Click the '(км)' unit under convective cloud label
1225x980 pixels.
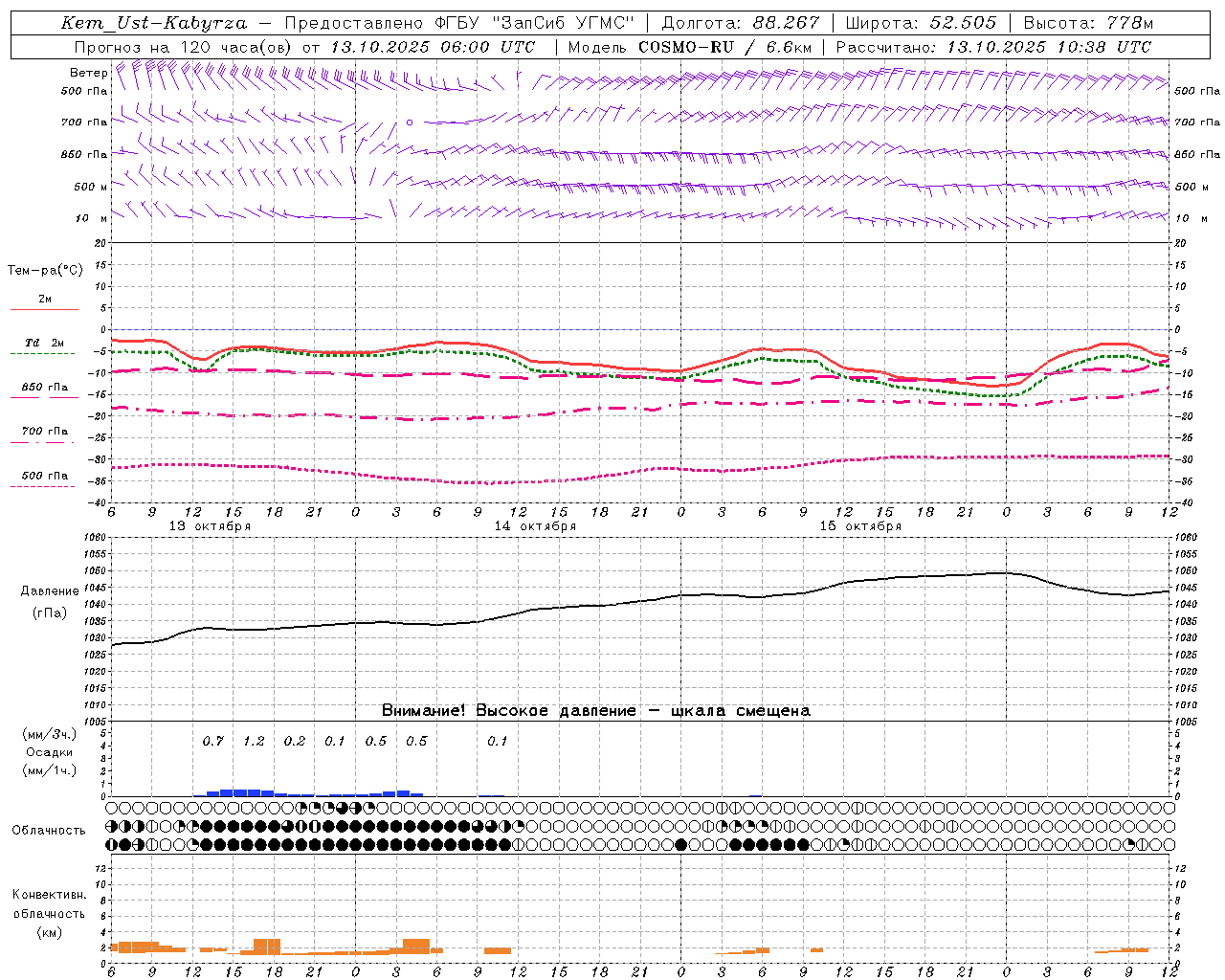(x=49, y=932)
